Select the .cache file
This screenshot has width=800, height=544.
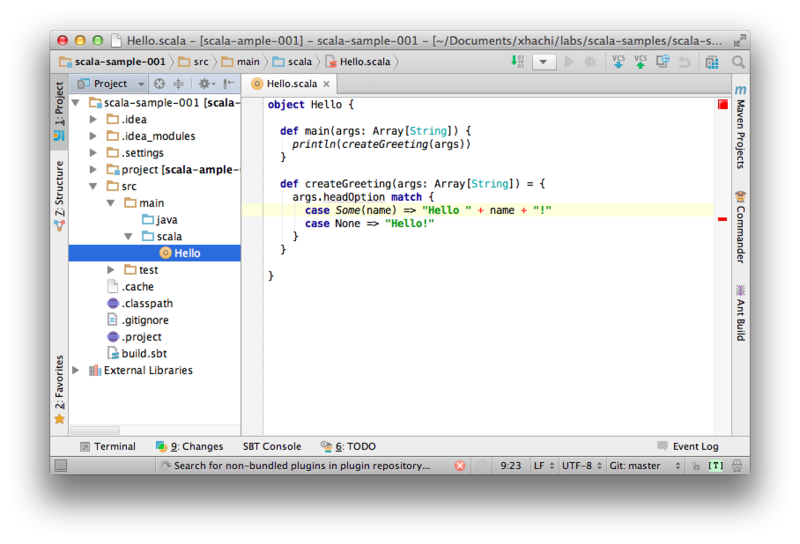130,287
